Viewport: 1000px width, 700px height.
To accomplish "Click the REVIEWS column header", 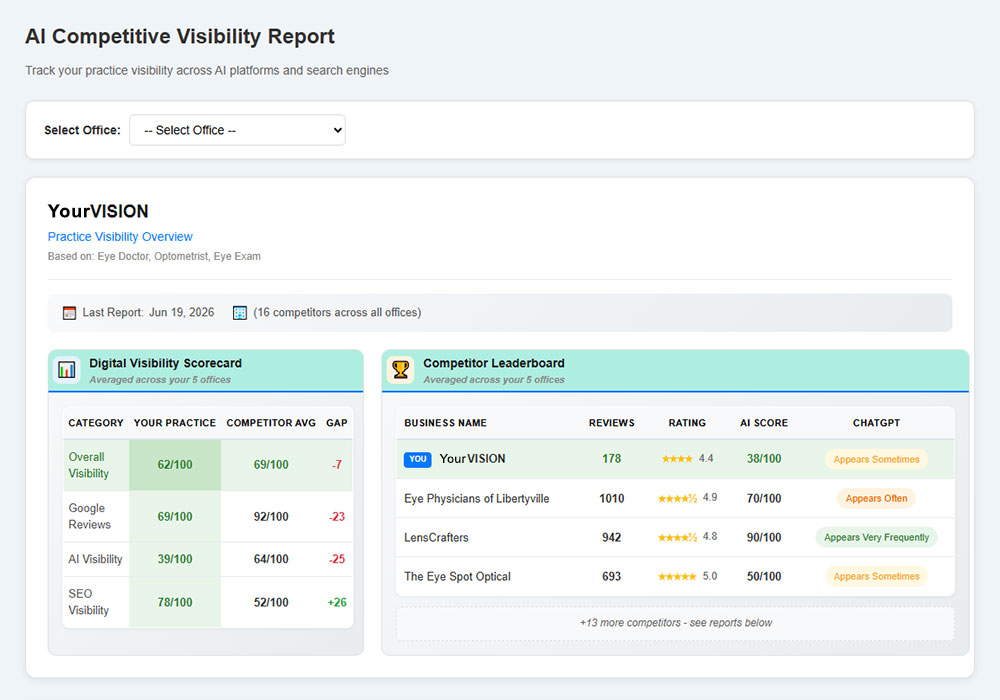I will pyautogui.click(x=612, y=423).
